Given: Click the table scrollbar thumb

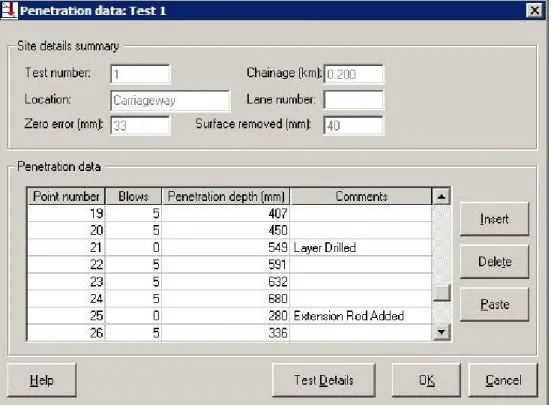Looking at the screenshot, I should pos(441,293).
